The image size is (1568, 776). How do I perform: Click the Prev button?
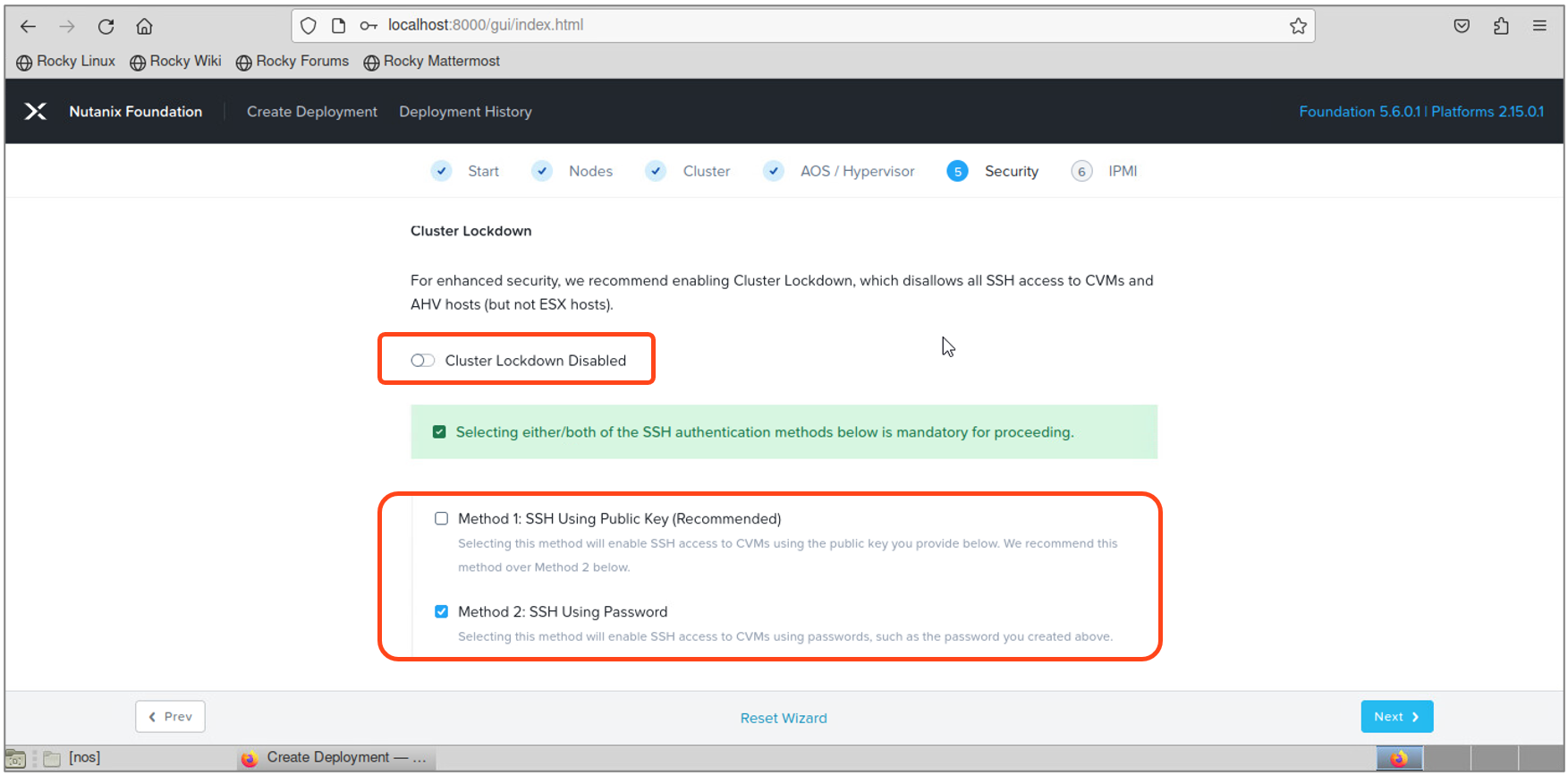[170, 717]
